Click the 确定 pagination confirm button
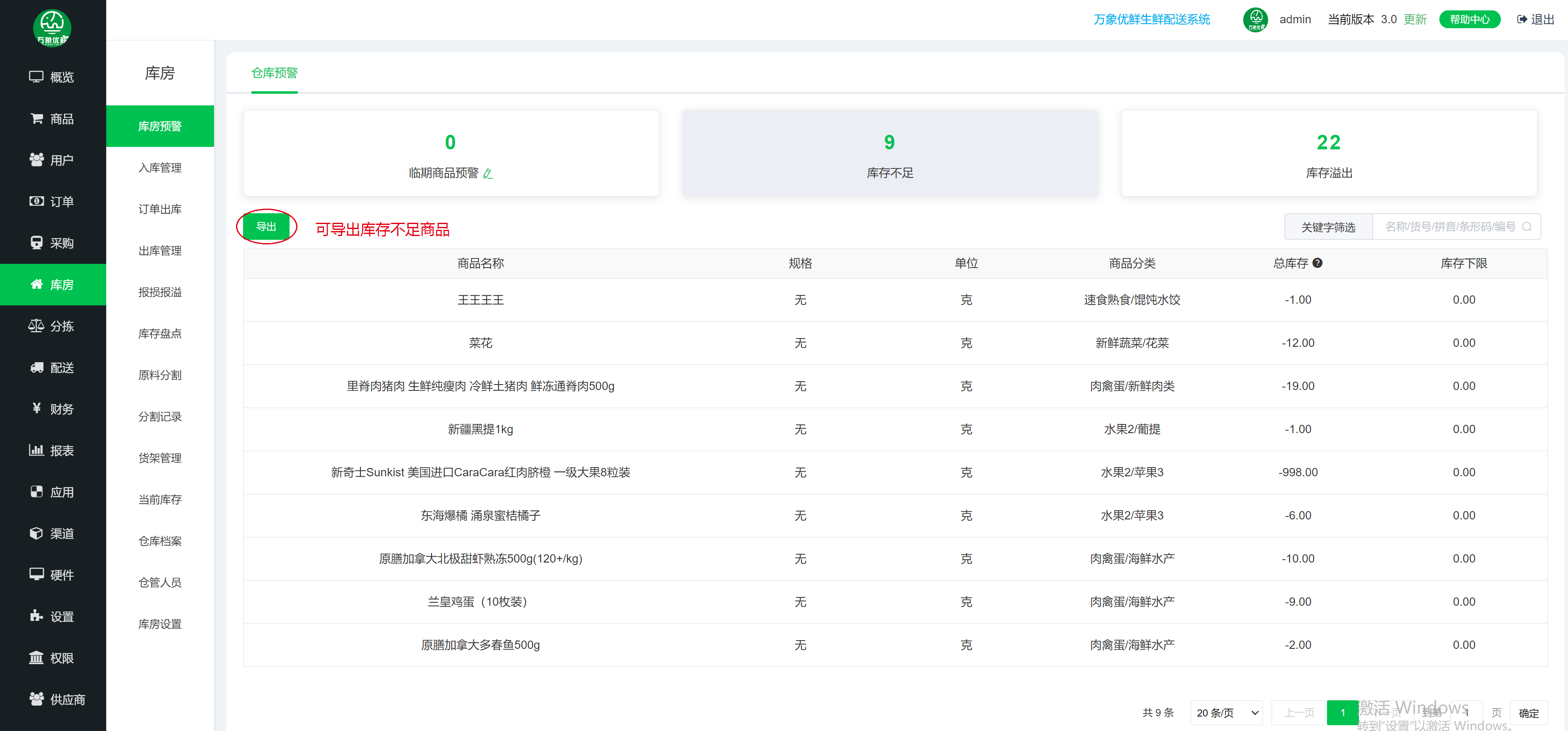1568x731 pixels. [1529, 713]
